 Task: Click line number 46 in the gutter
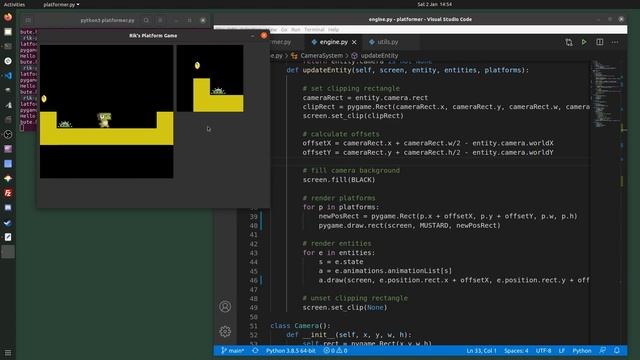253,280
